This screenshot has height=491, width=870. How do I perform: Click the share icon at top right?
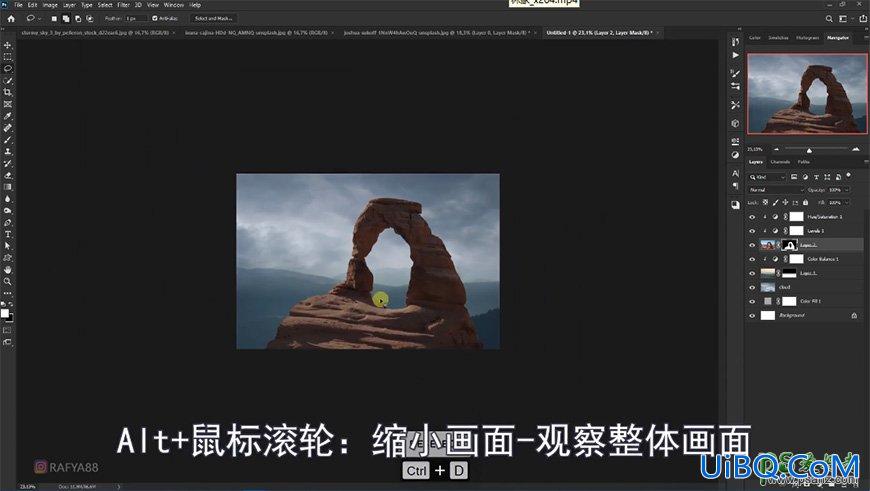[863, 18]
